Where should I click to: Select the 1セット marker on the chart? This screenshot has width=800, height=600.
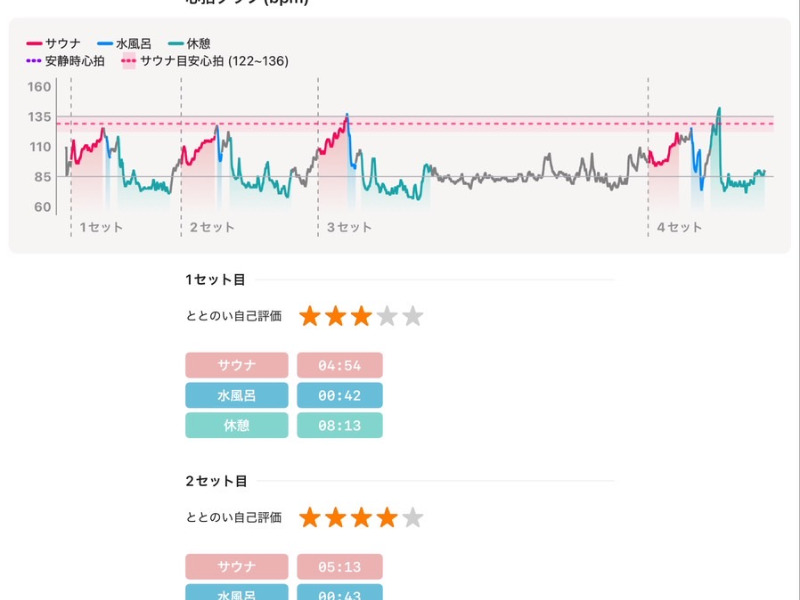101,227
